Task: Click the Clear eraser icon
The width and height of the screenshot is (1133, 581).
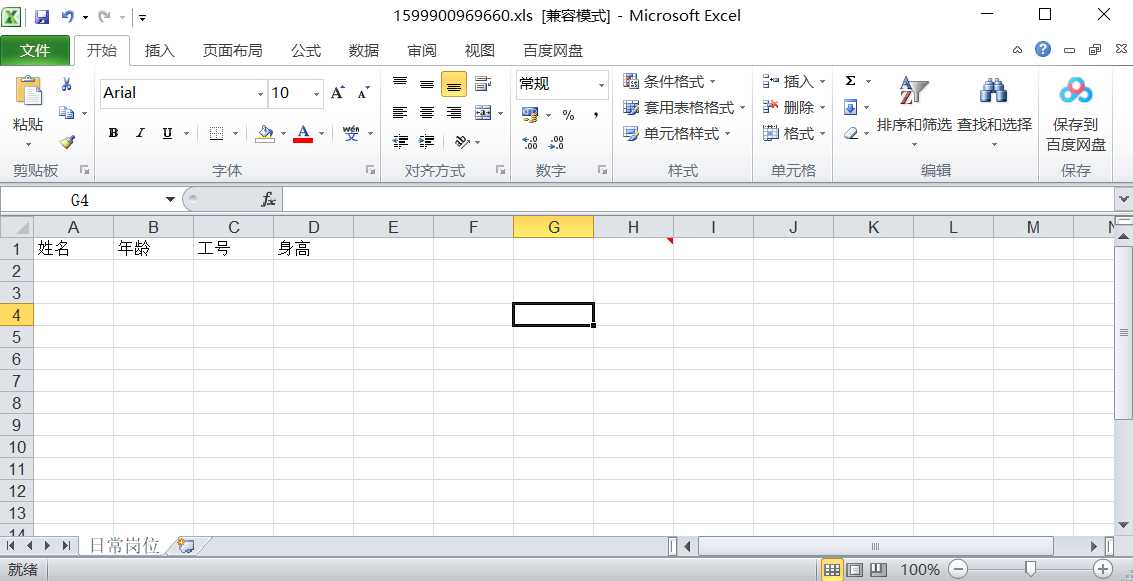Action: pyautogui.click(x=850, y=134)
